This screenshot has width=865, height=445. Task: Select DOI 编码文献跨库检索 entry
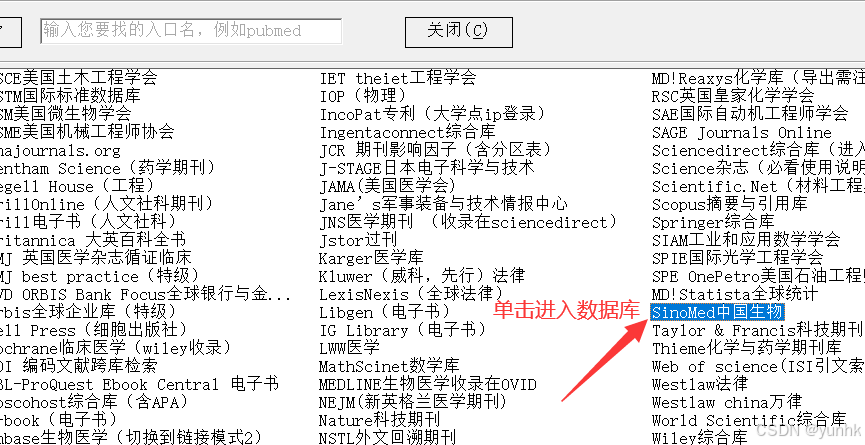(x=79, y=366)
